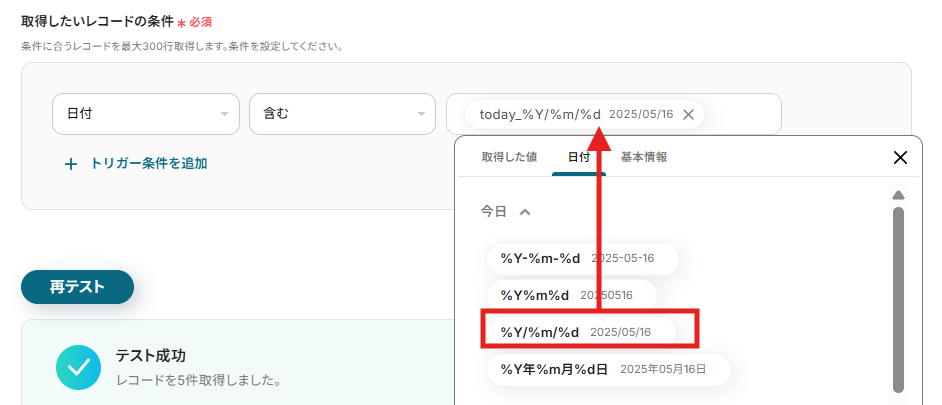Click the レコードを5件取得しました。 message
942x405 pixels.
pyautogui.click(x=198, y=381)
